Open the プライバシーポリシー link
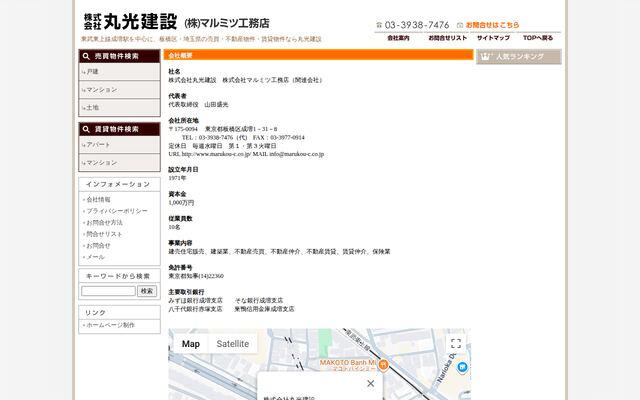Screen dimensions: 640x400 click(117, 211)
